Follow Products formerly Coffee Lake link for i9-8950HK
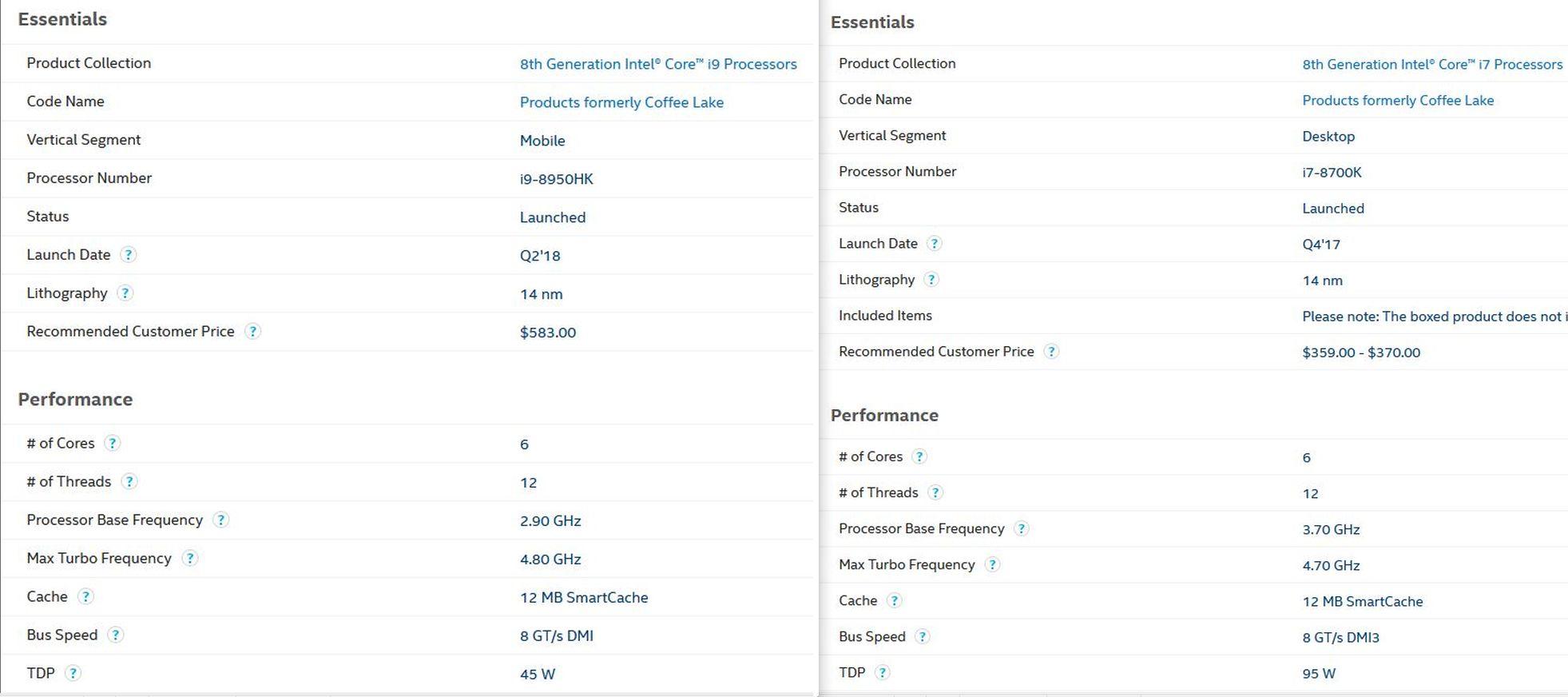This screenshot has width=1568, height=697. click(x=621, y=102)
